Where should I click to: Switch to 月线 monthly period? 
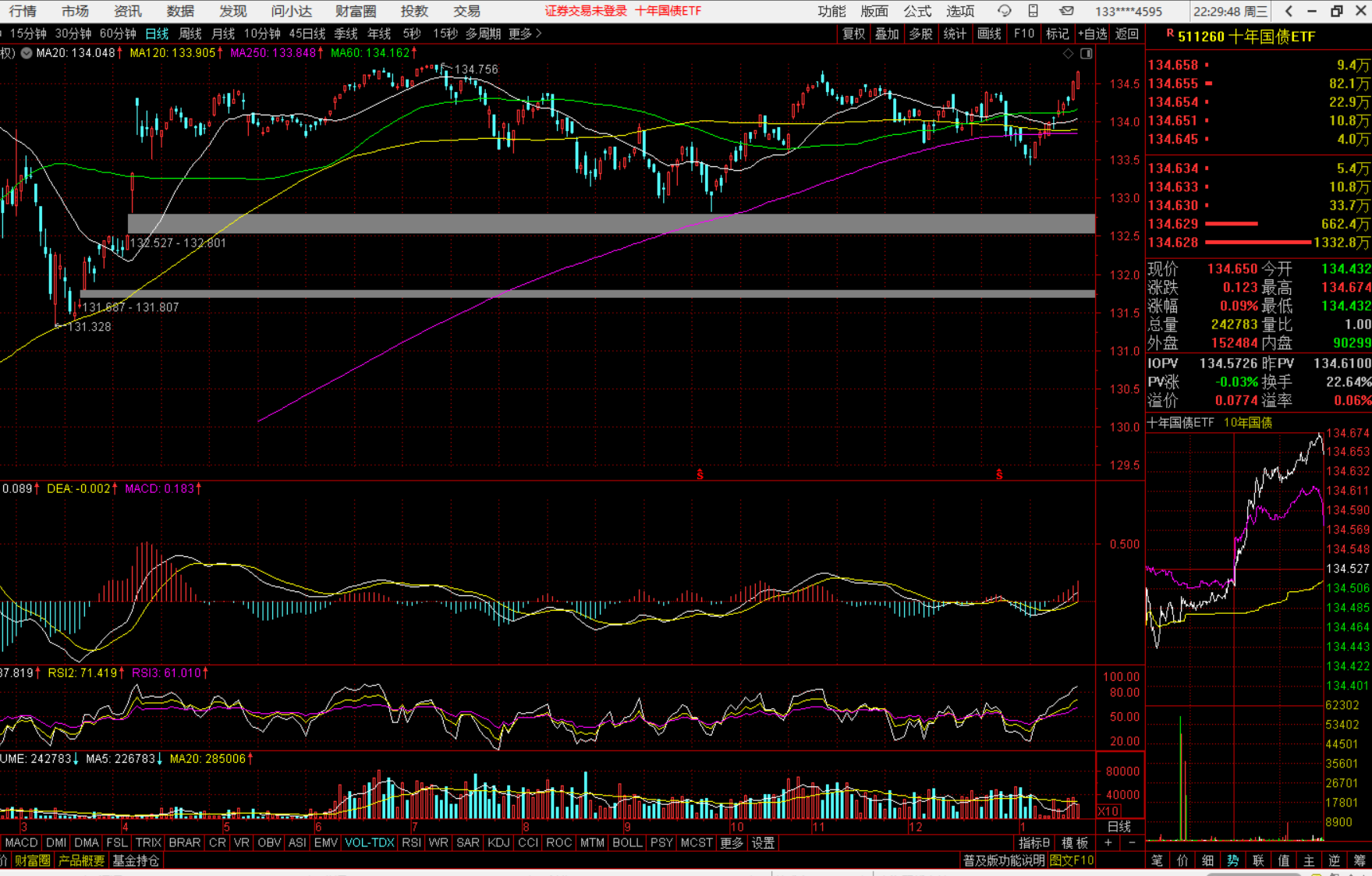point(223,34)
